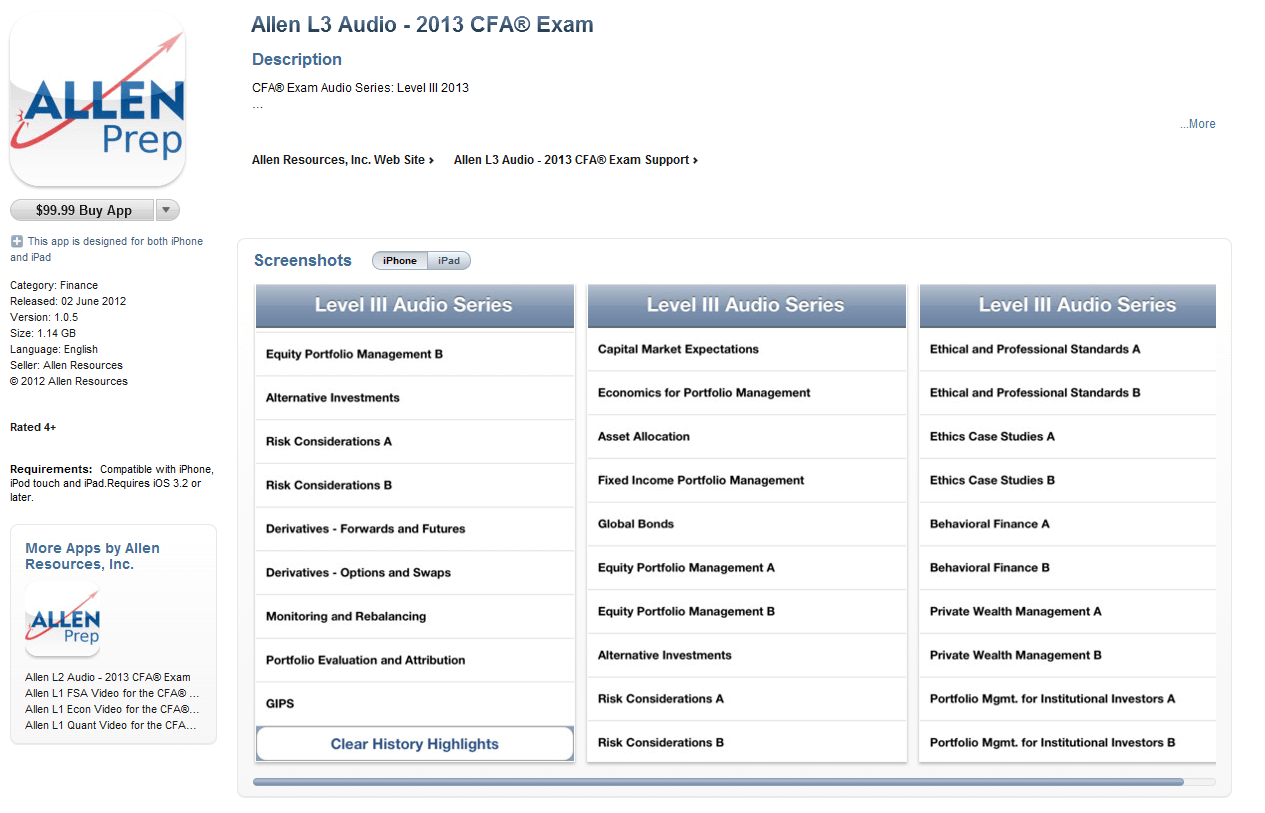
Task: Click Derivatives - Options and Swaps row
Action: (415, 573)
